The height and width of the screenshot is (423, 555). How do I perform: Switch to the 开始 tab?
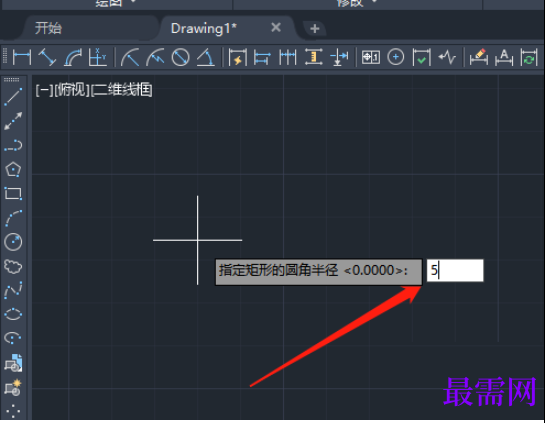click(x=48, y=28)
